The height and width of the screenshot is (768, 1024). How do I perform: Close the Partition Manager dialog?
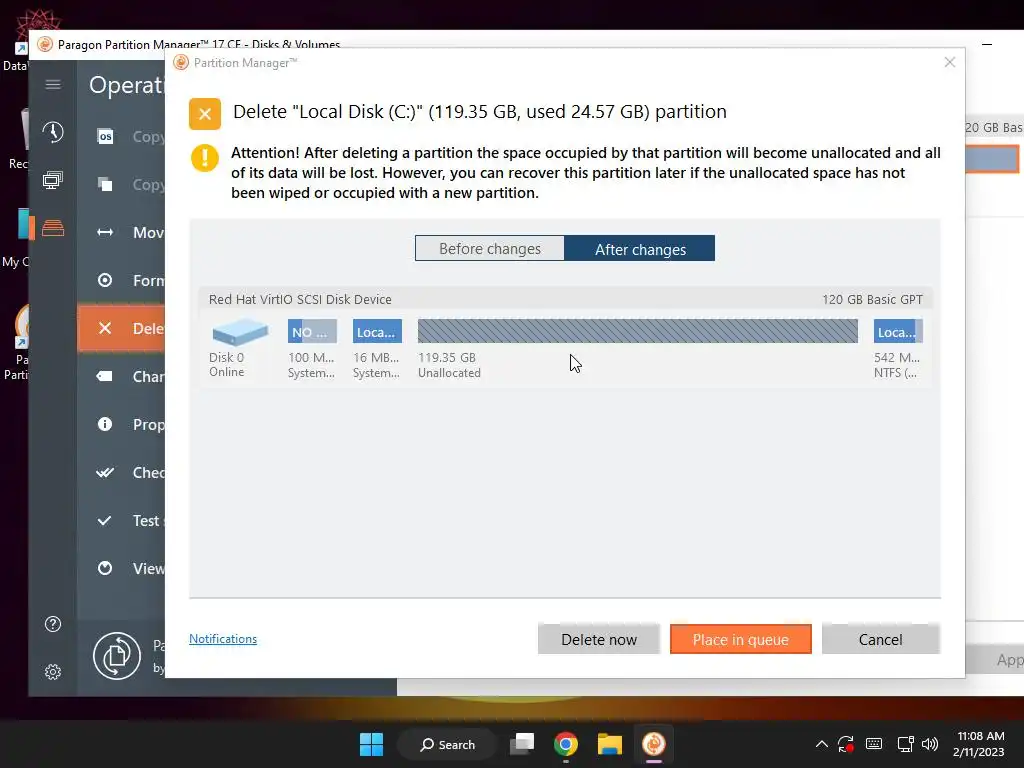click(x=950, y=62)
